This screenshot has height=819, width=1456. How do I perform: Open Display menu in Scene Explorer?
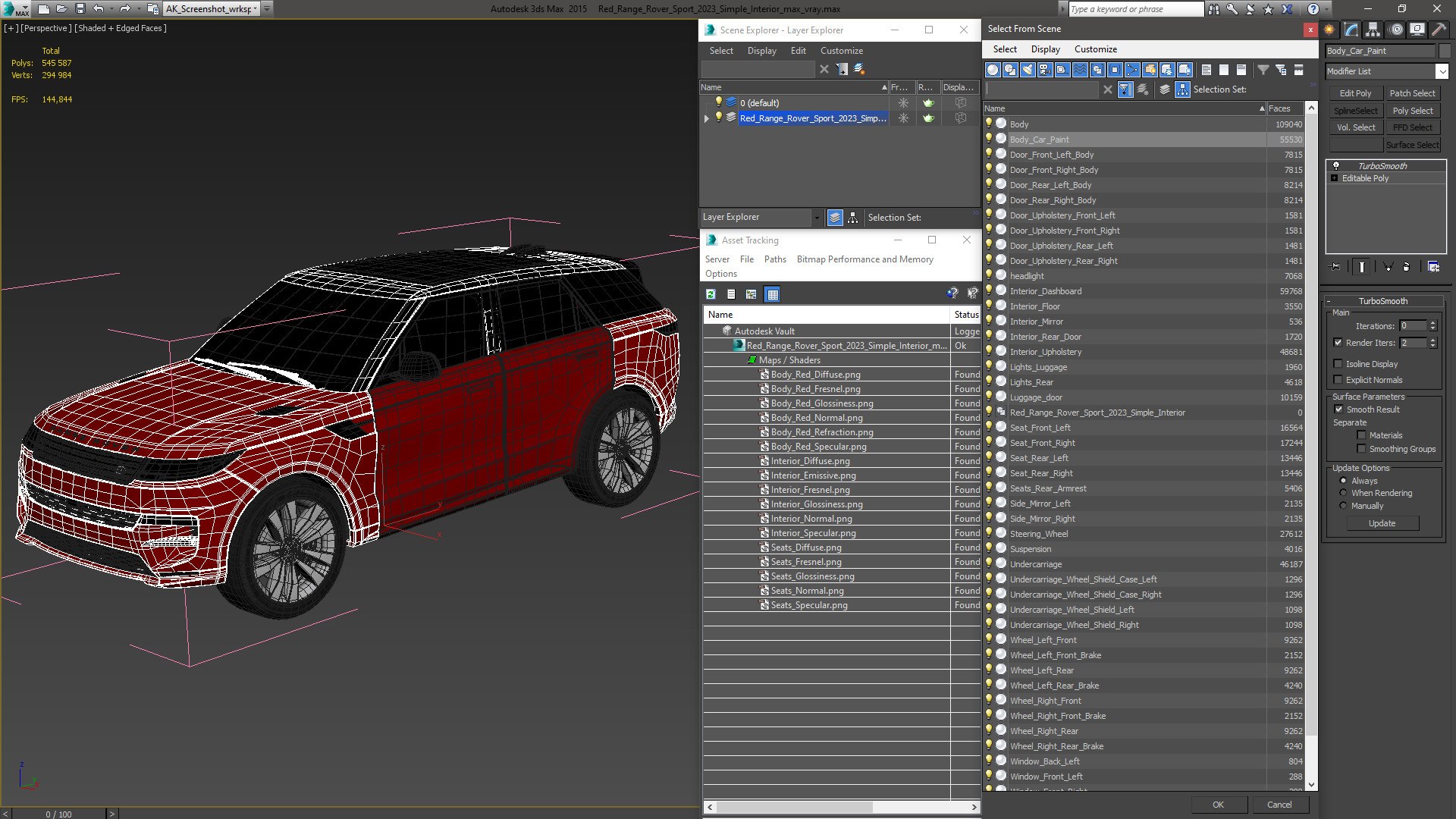point(761,51)
